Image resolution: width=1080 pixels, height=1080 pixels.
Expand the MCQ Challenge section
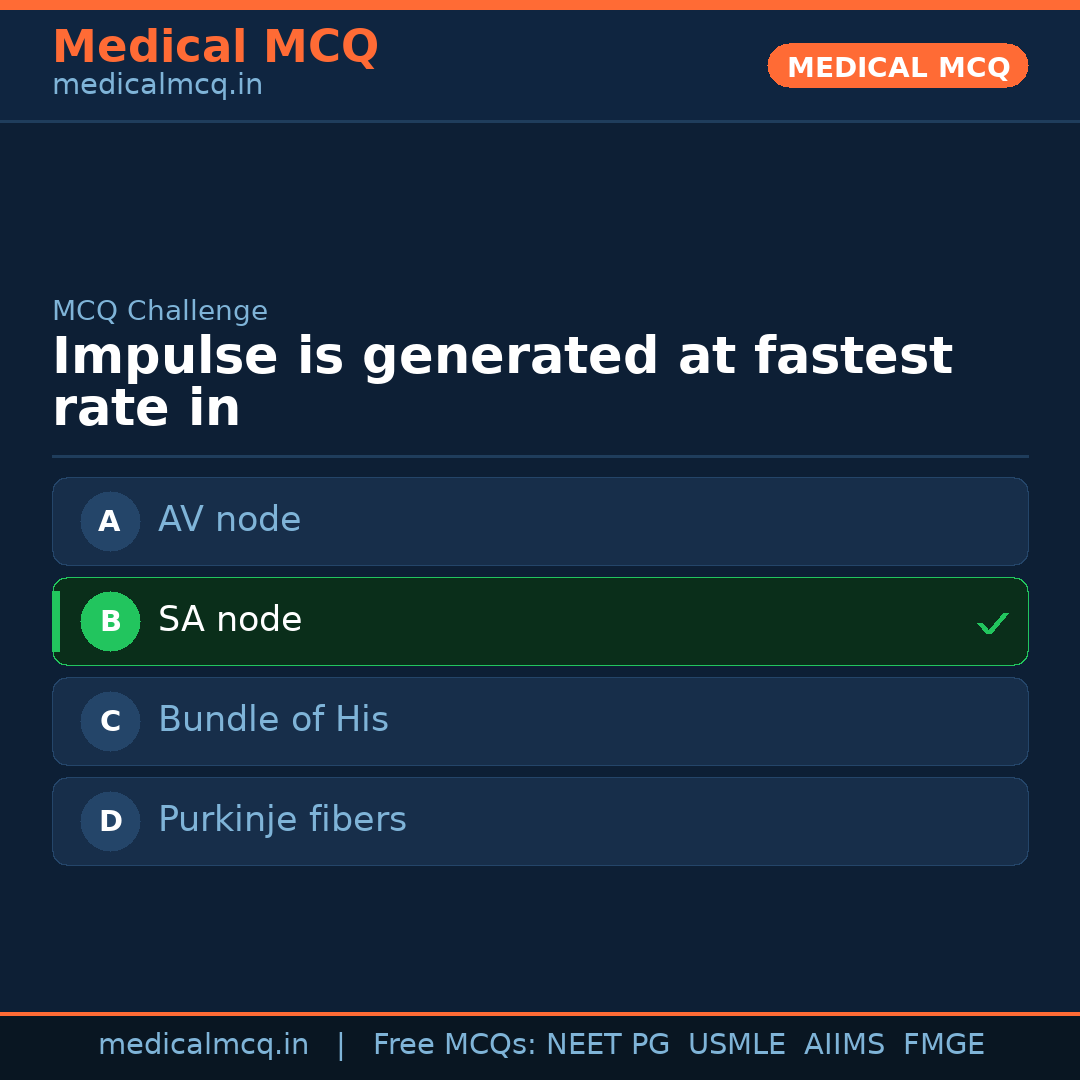(x=160, y=311)
